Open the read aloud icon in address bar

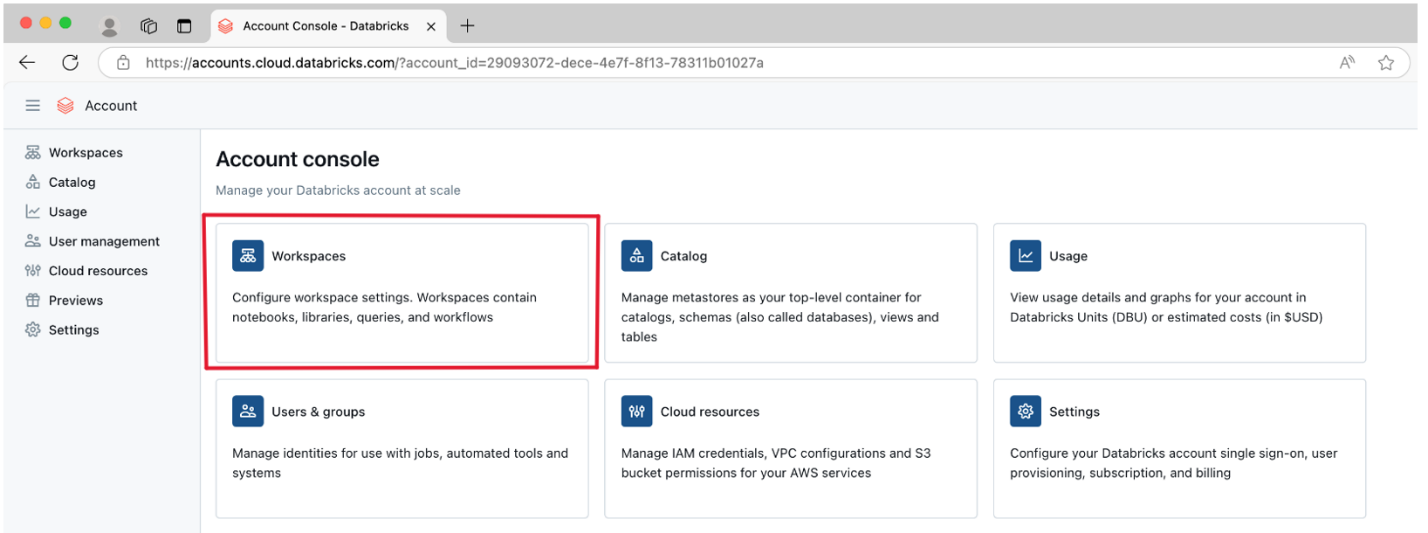pyautogui.click(x=1347, y=62)
